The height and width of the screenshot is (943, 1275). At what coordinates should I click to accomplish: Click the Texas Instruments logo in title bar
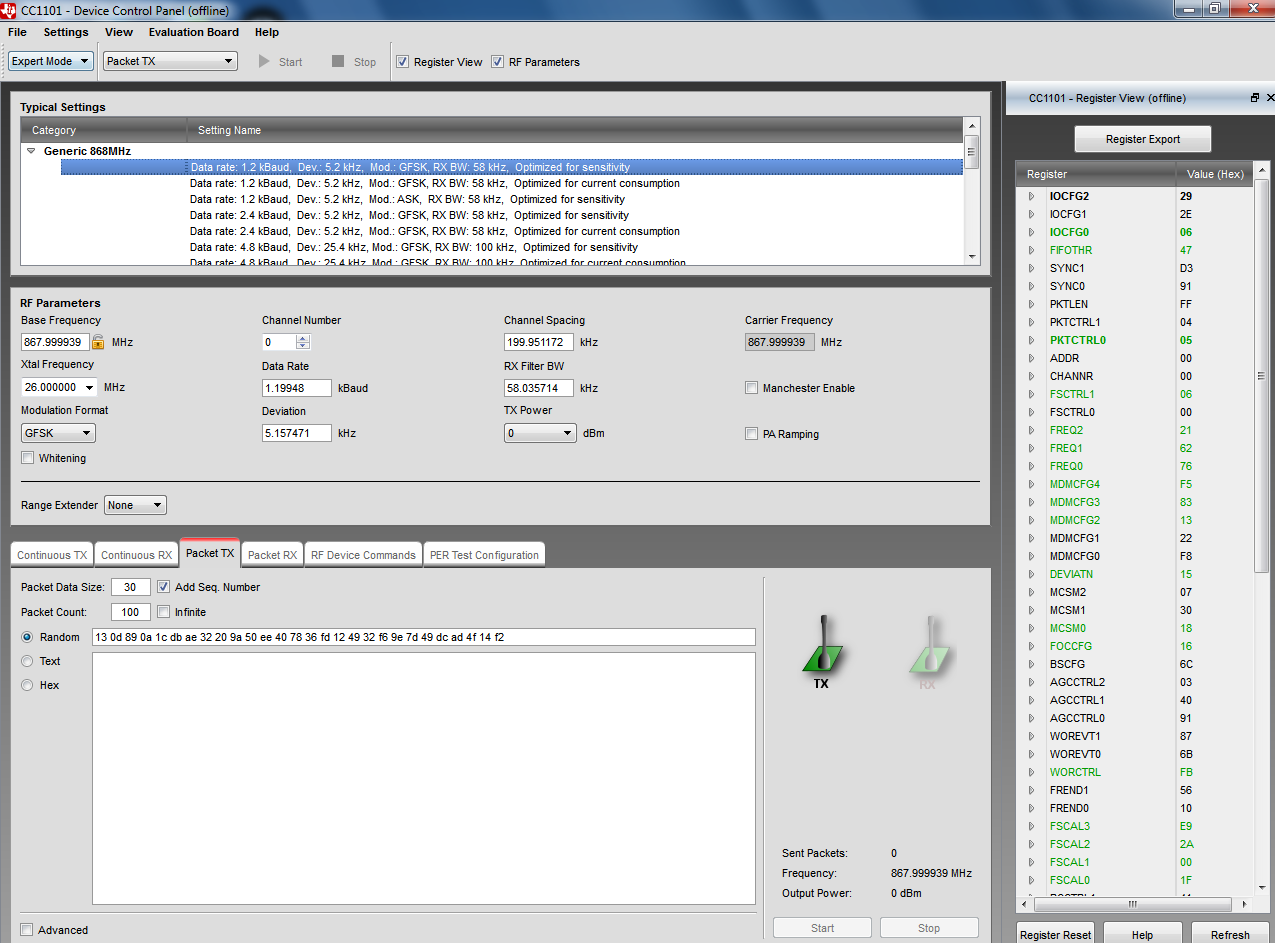[x=9, y=10]
